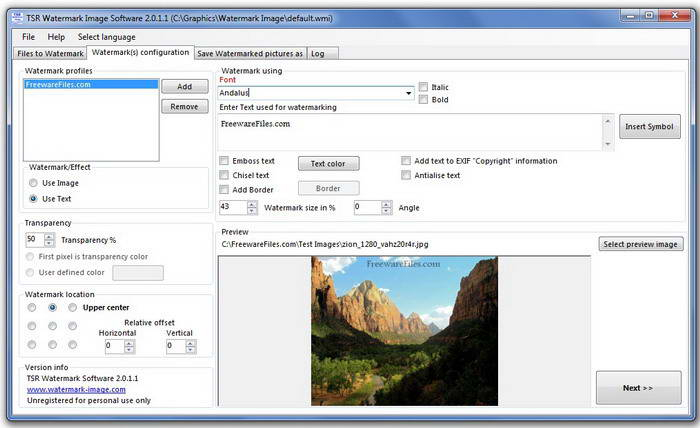Screen dimensions: 700x428
Task: Enable the Emboss text checkbox
Action: click(224, 161)
